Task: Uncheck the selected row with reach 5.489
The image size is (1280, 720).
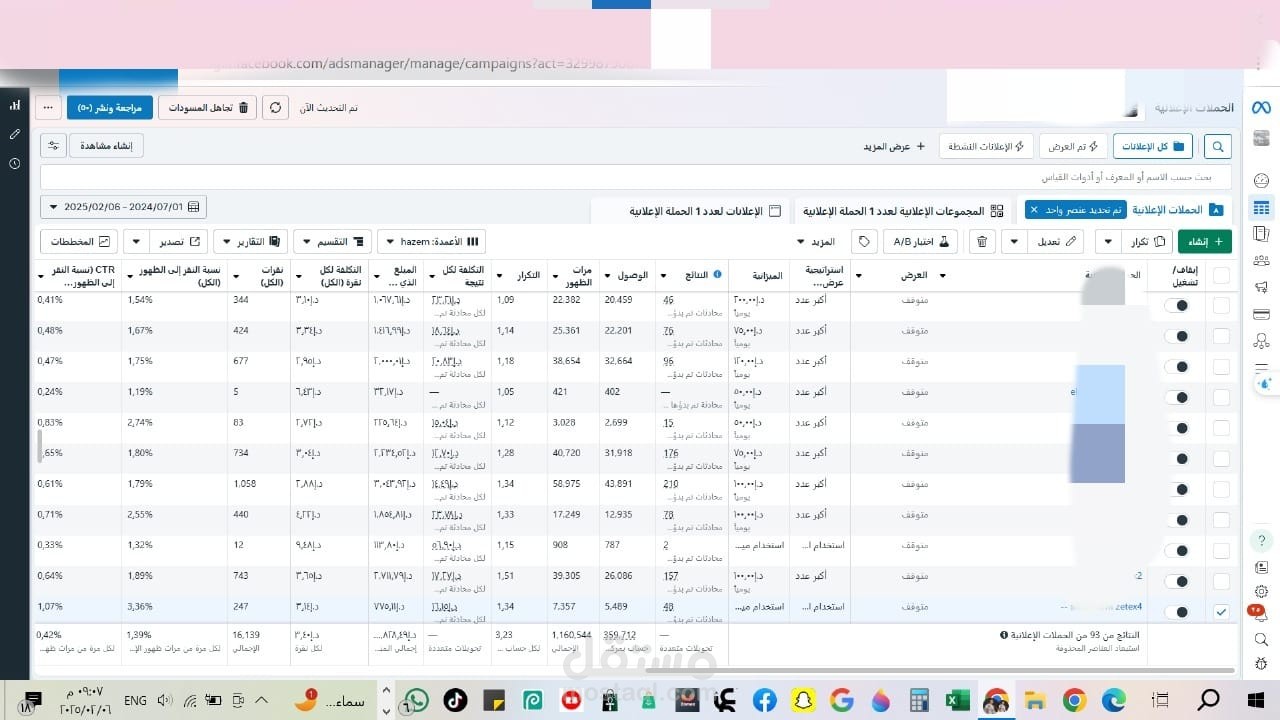Action: coord(1221,612)
